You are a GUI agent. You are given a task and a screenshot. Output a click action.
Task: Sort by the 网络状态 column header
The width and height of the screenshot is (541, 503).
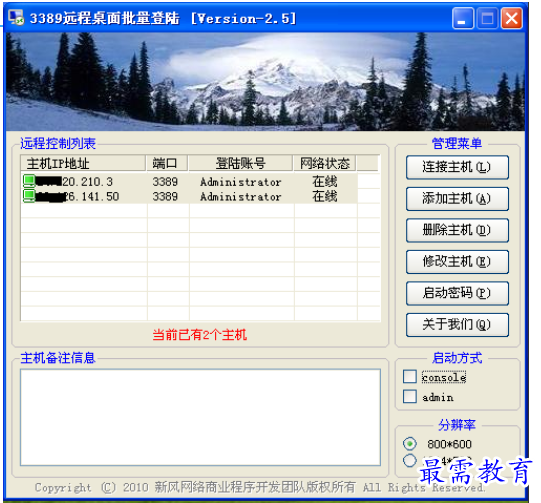[x=325, y=163]
